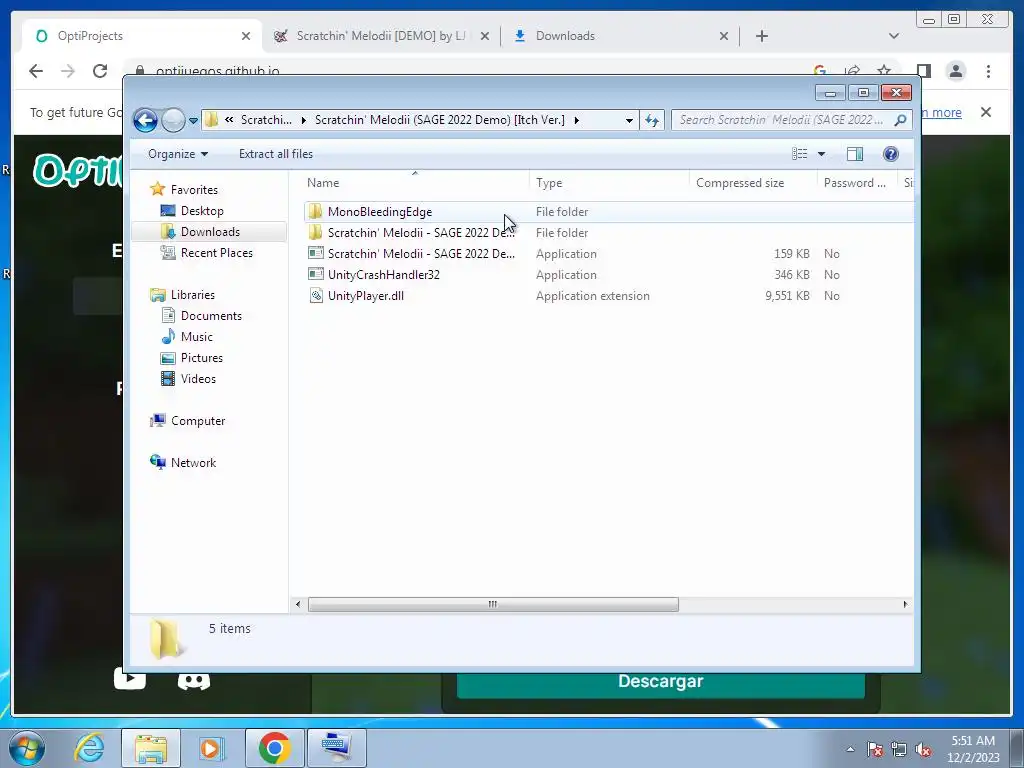Select the Scratchin' Melodii File folder row
Viewport: 1024px width, 768px height.
pos(607,232)
